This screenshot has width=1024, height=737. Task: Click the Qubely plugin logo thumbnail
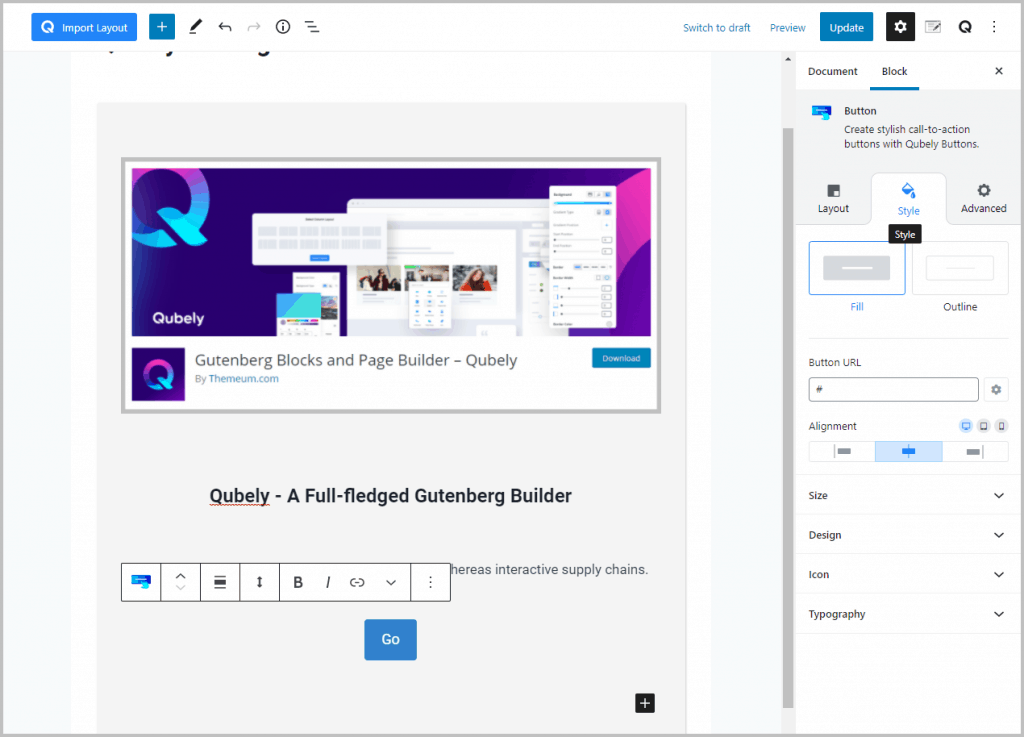(x=158, y=374)
